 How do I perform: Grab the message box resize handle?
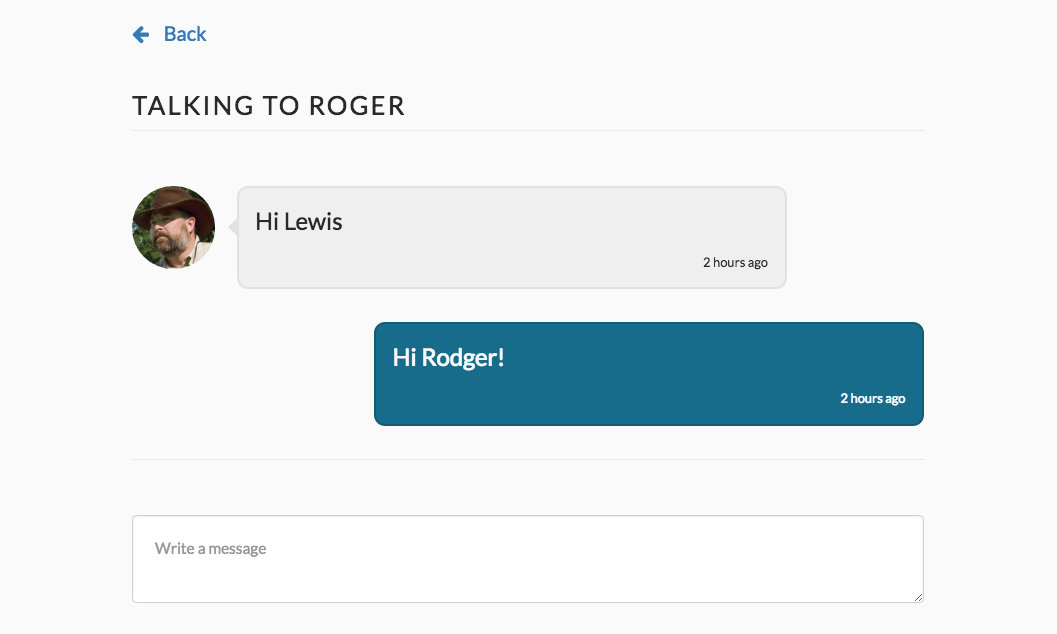[918, 597]
